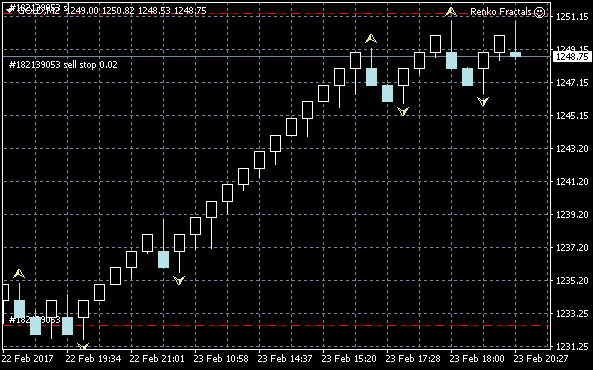The image size is (593, 370).
Task: Click the Renko Fractals expert advisor smiley icon
Action: click(539, 12)
